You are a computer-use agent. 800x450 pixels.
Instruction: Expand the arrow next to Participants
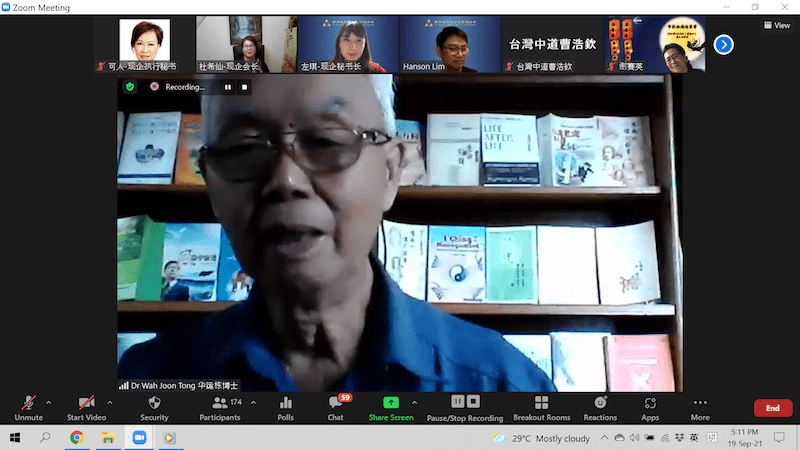[x=253, y=402]
